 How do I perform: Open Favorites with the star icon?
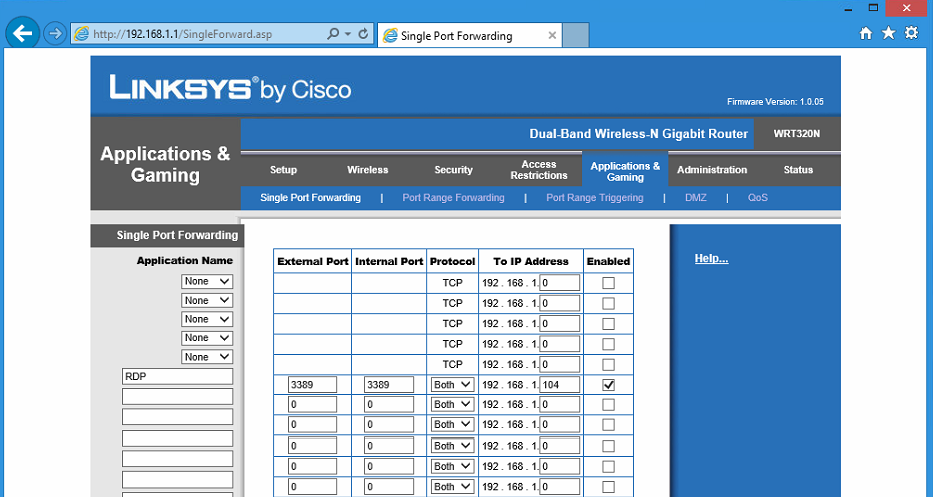(x=888, y=33)
